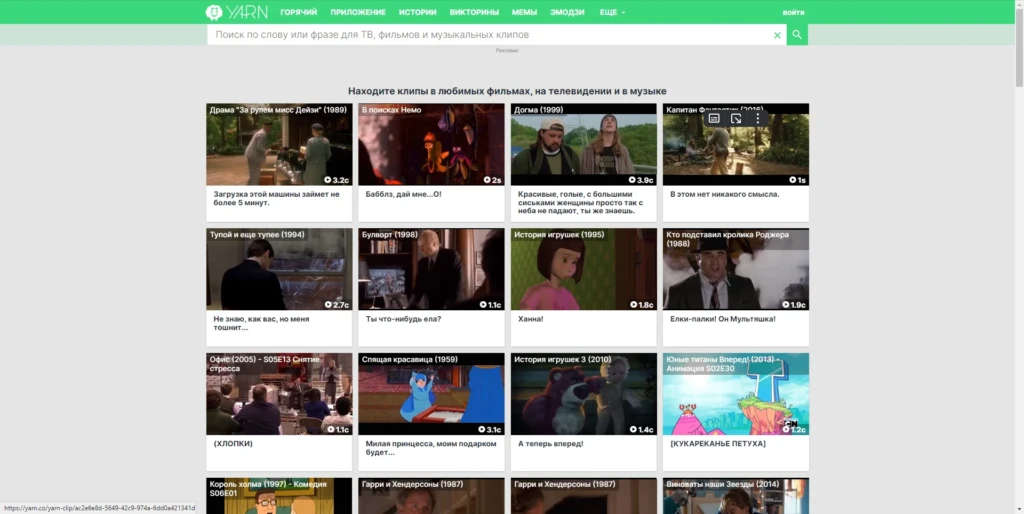The image size is (1024, 514).
Task: Open the Спящая красавица (1959) thumbnail
Action: [431, 394]
